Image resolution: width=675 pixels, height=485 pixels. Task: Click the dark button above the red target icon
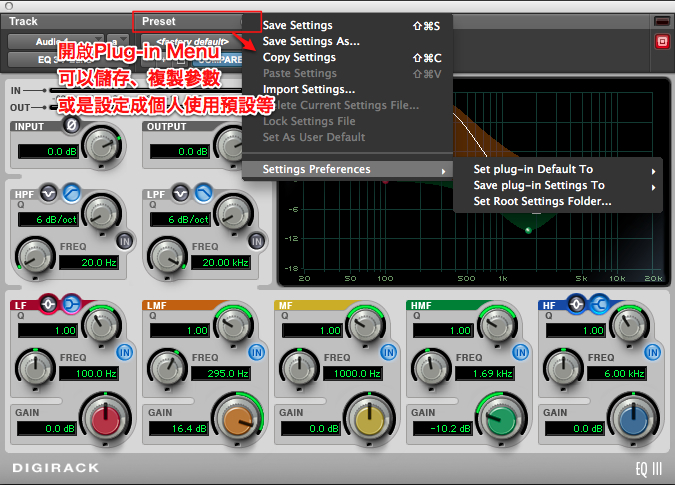pos(662,21)
